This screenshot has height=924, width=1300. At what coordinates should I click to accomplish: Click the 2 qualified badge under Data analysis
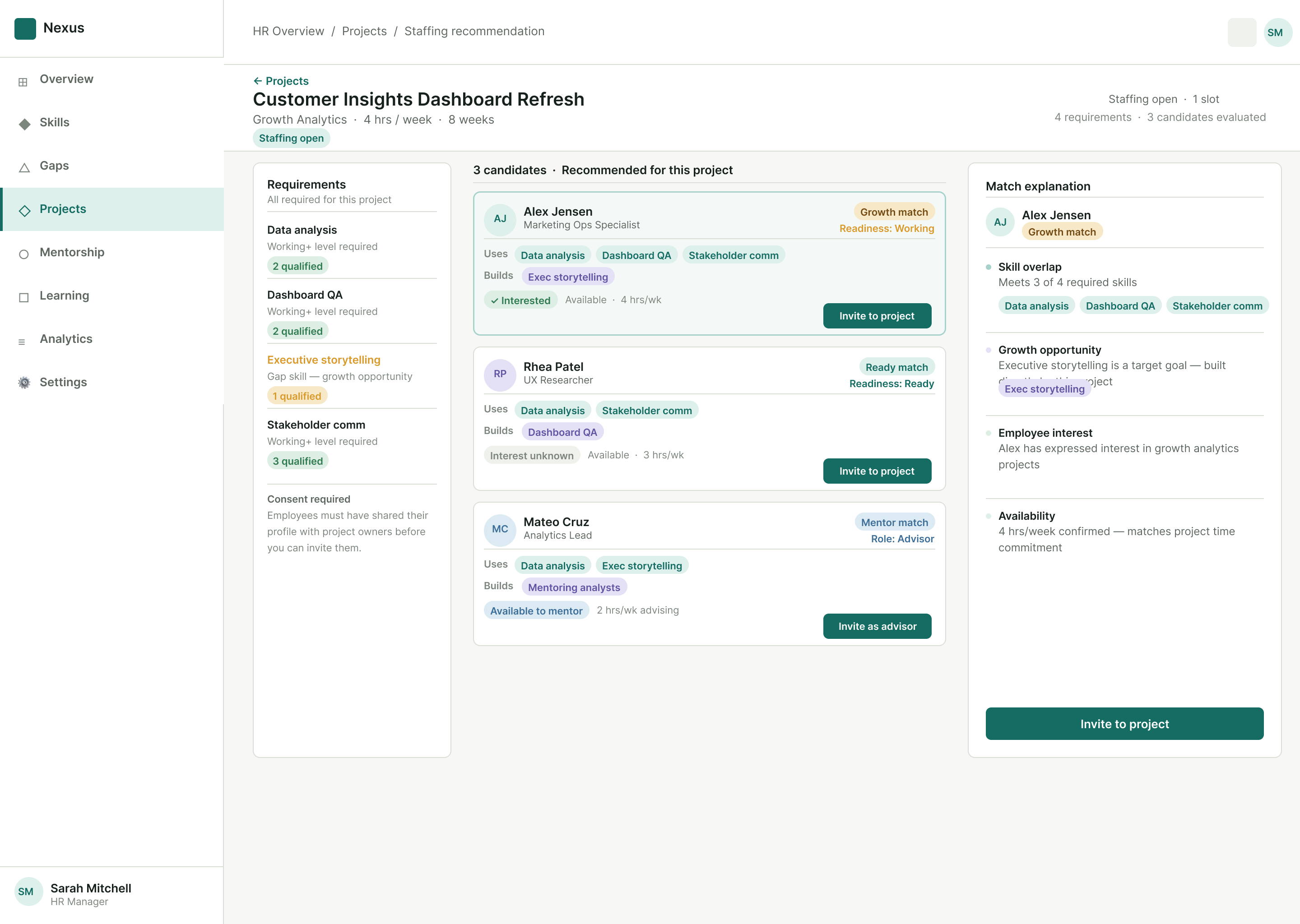click(297, 266)
